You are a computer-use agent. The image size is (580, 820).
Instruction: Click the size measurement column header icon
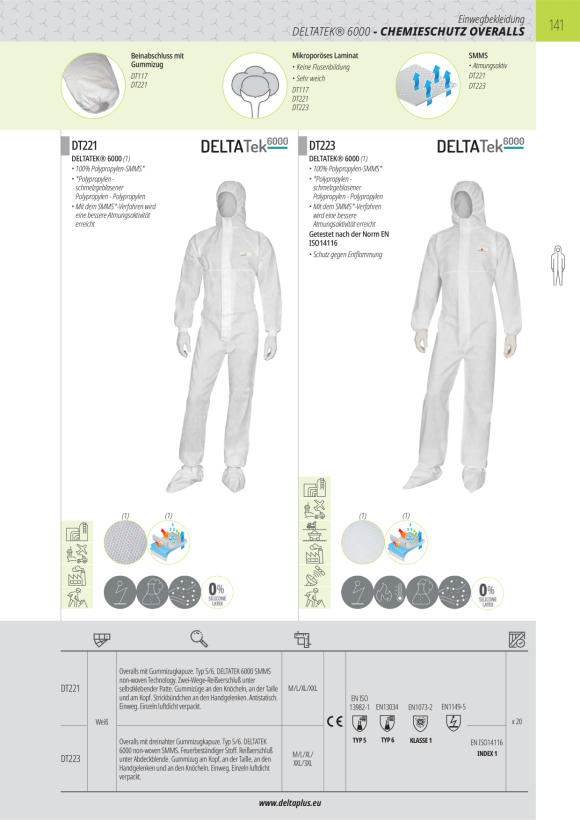pyautogui.click(x=302, y=639)
